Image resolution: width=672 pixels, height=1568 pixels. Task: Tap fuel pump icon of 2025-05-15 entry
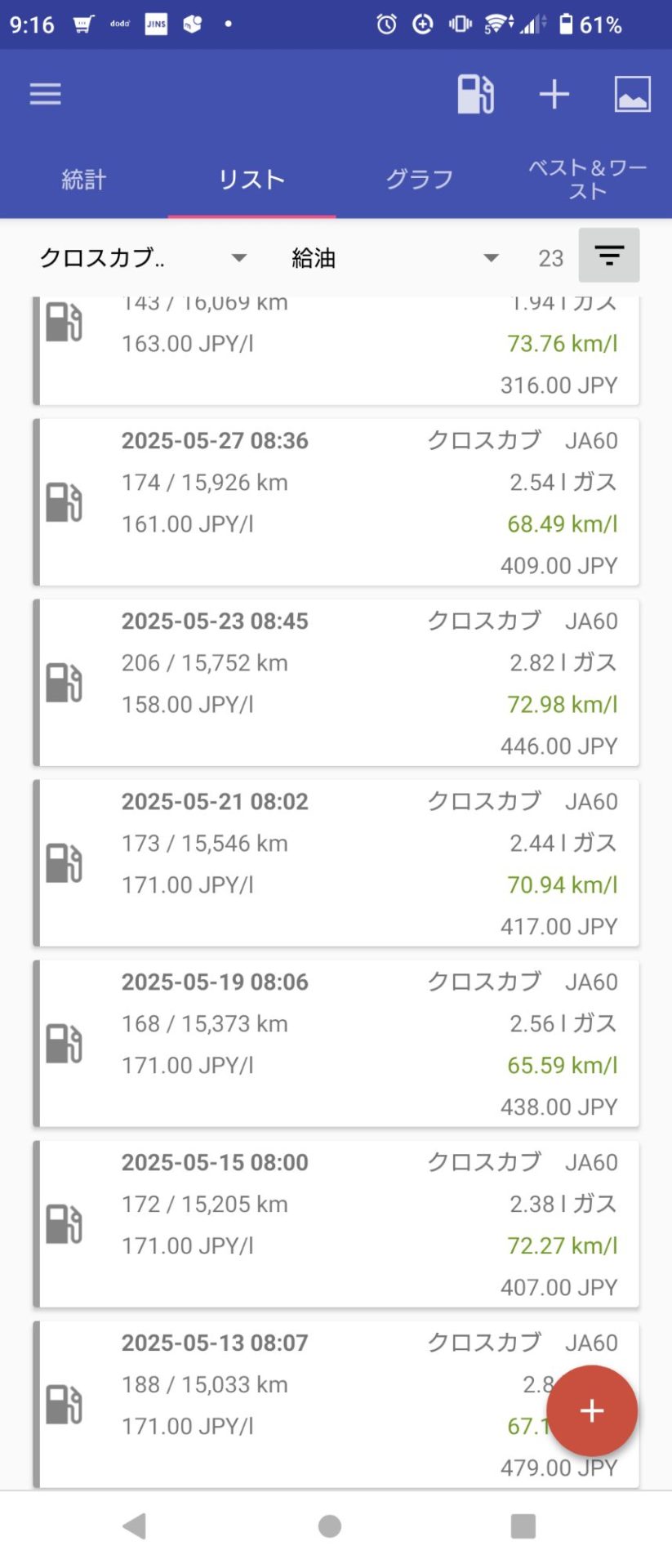(x=64, y=1224)
